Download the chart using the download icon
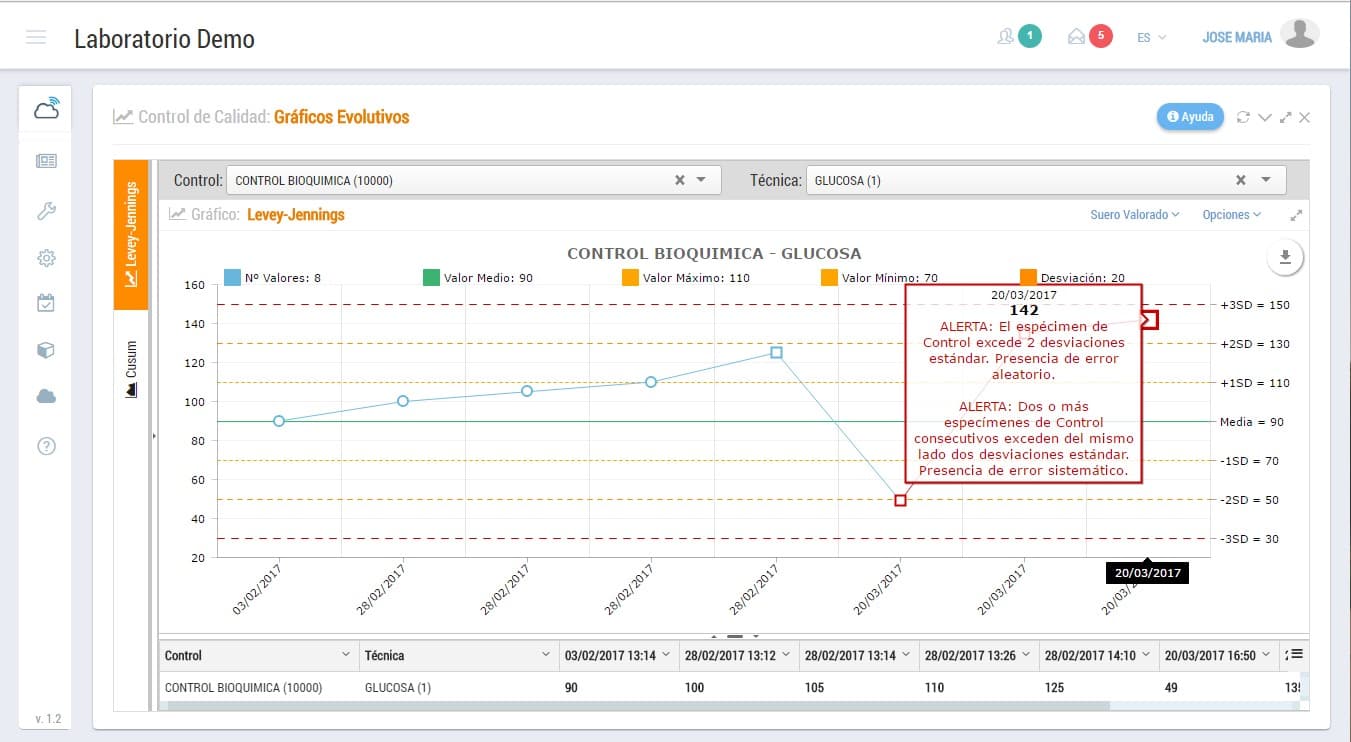 (x=1285, y=257)
